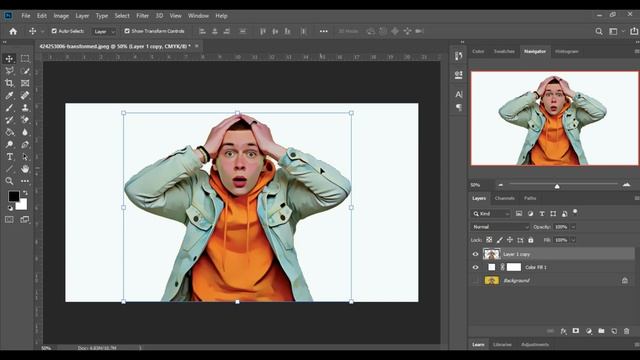Toggle lock position icon
Viewport: 640px width, 360px height.
click(x=510, y=240)
